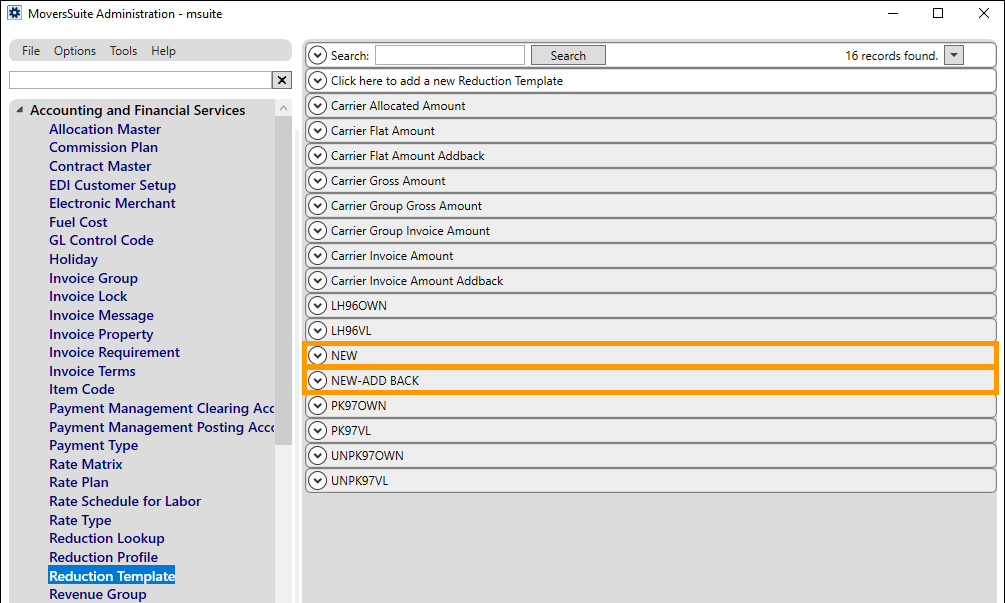Collapse the Accounting and Financial Services tree node
Screen dimensions: 1005x603
pyautogui.click(x=18, y=110)
